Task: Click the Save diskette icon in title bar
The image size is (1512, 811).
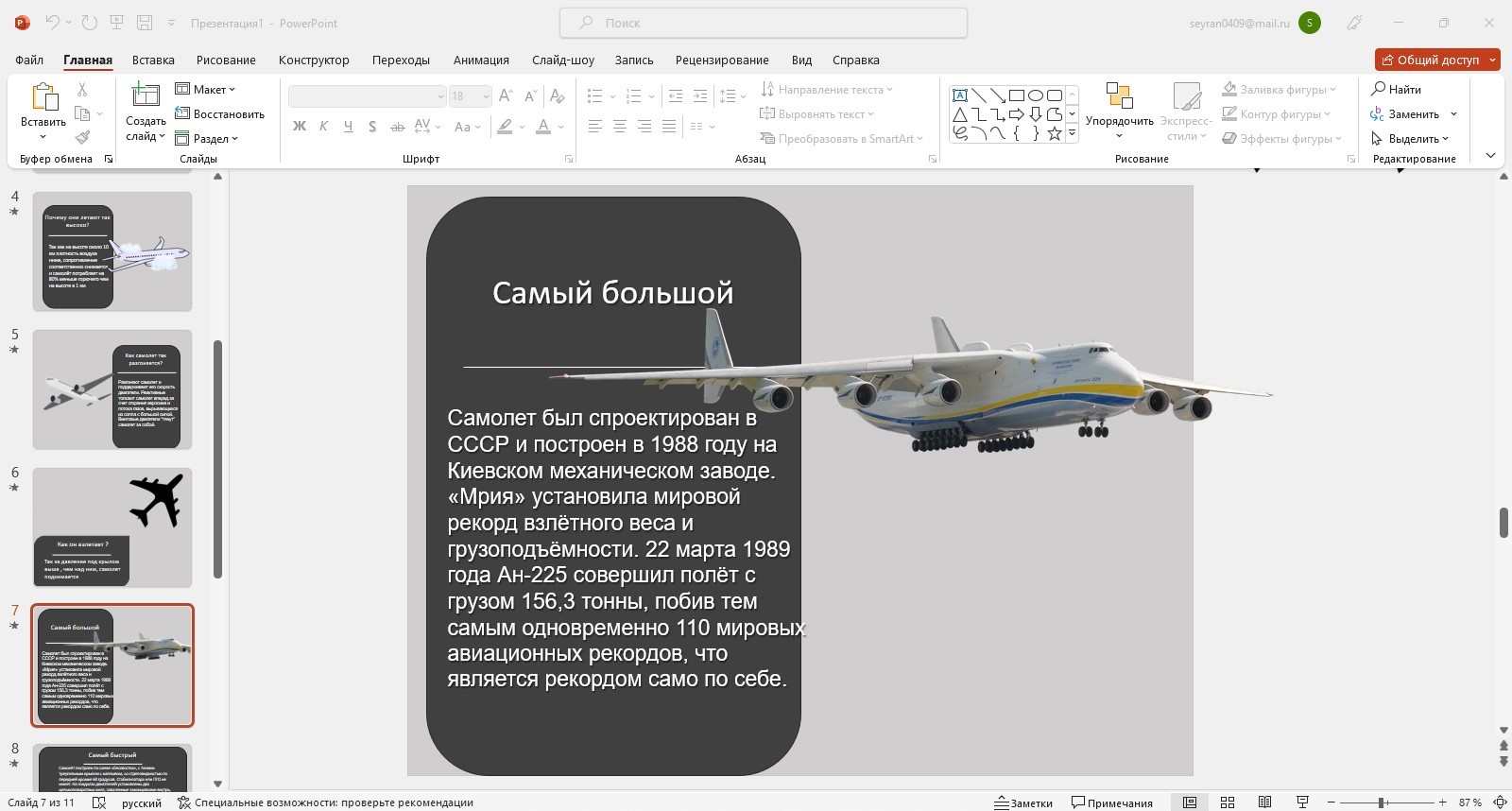Action: pos(145,23)
